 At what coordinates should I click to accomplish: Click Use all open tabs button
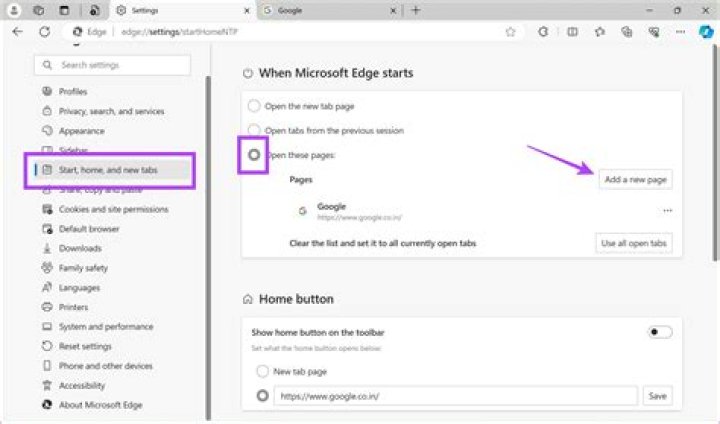pyautogui.click(x=634, y=243)
